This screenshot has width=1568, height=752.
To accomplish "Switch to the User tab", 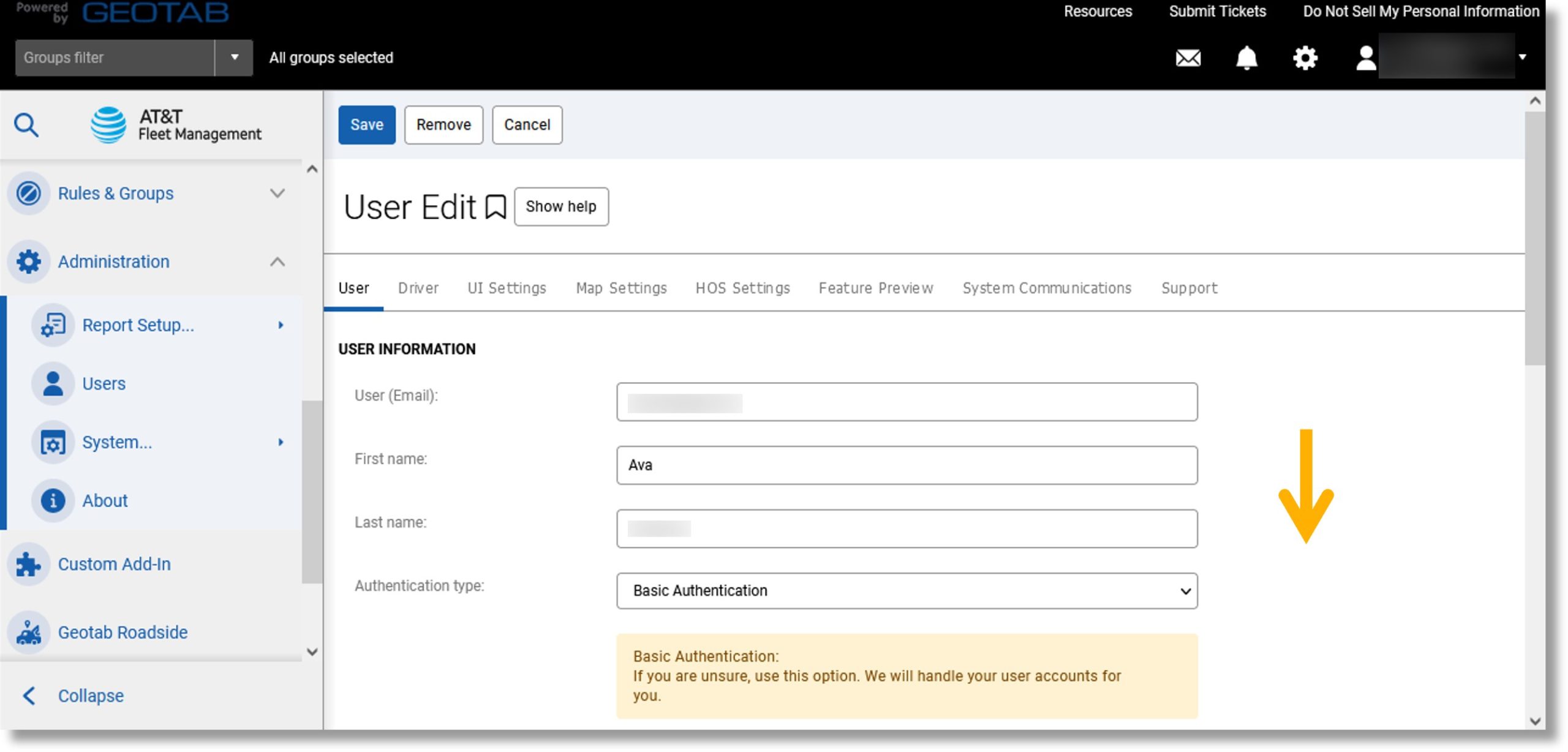I will pos(353,288).
